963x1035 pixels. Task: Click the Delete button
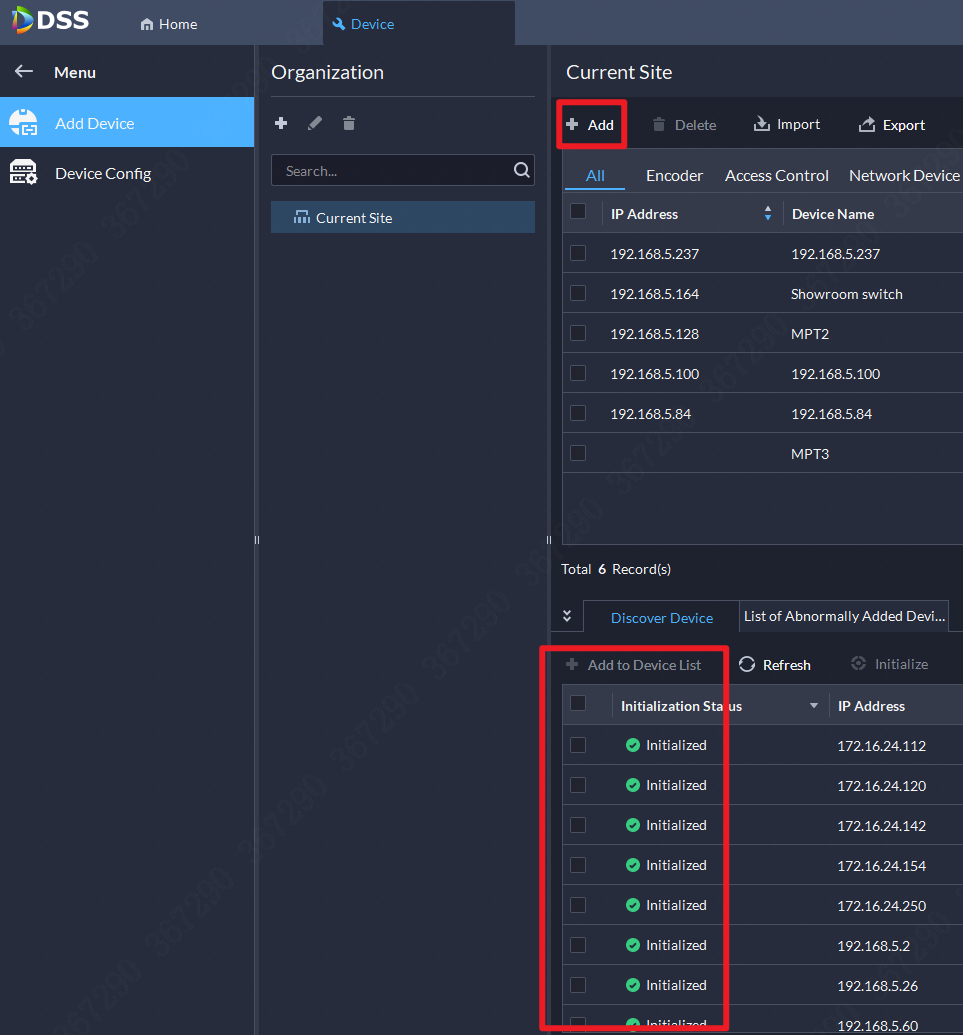click(x=684, y=125)
